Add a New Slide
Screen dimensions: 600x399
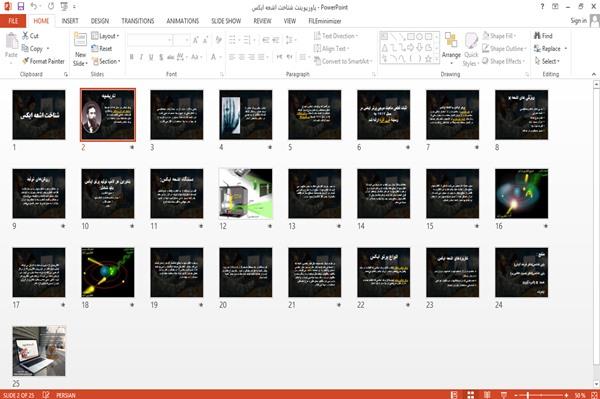[80, 49]
